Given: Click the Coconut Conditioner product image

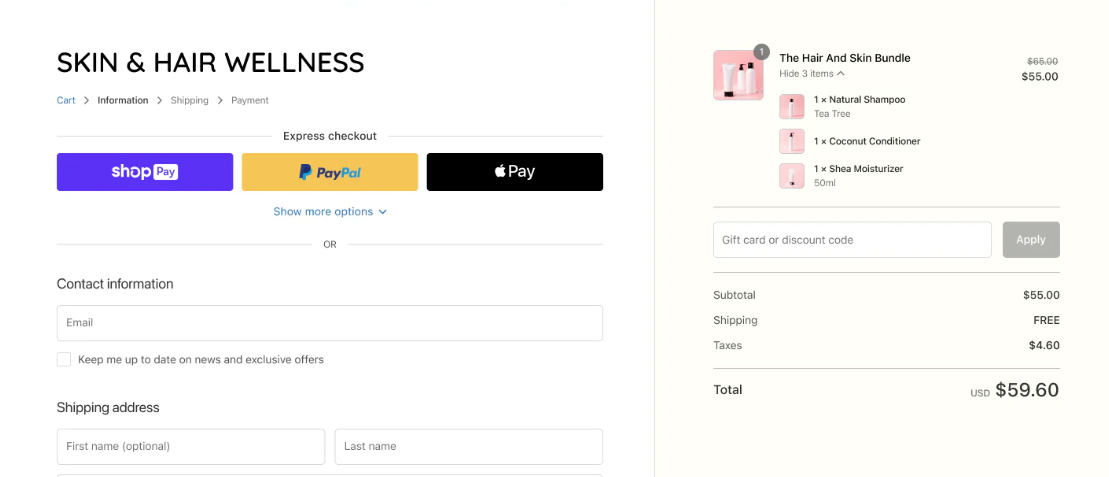Looking at the screenshot, I should tap(792, 142).
